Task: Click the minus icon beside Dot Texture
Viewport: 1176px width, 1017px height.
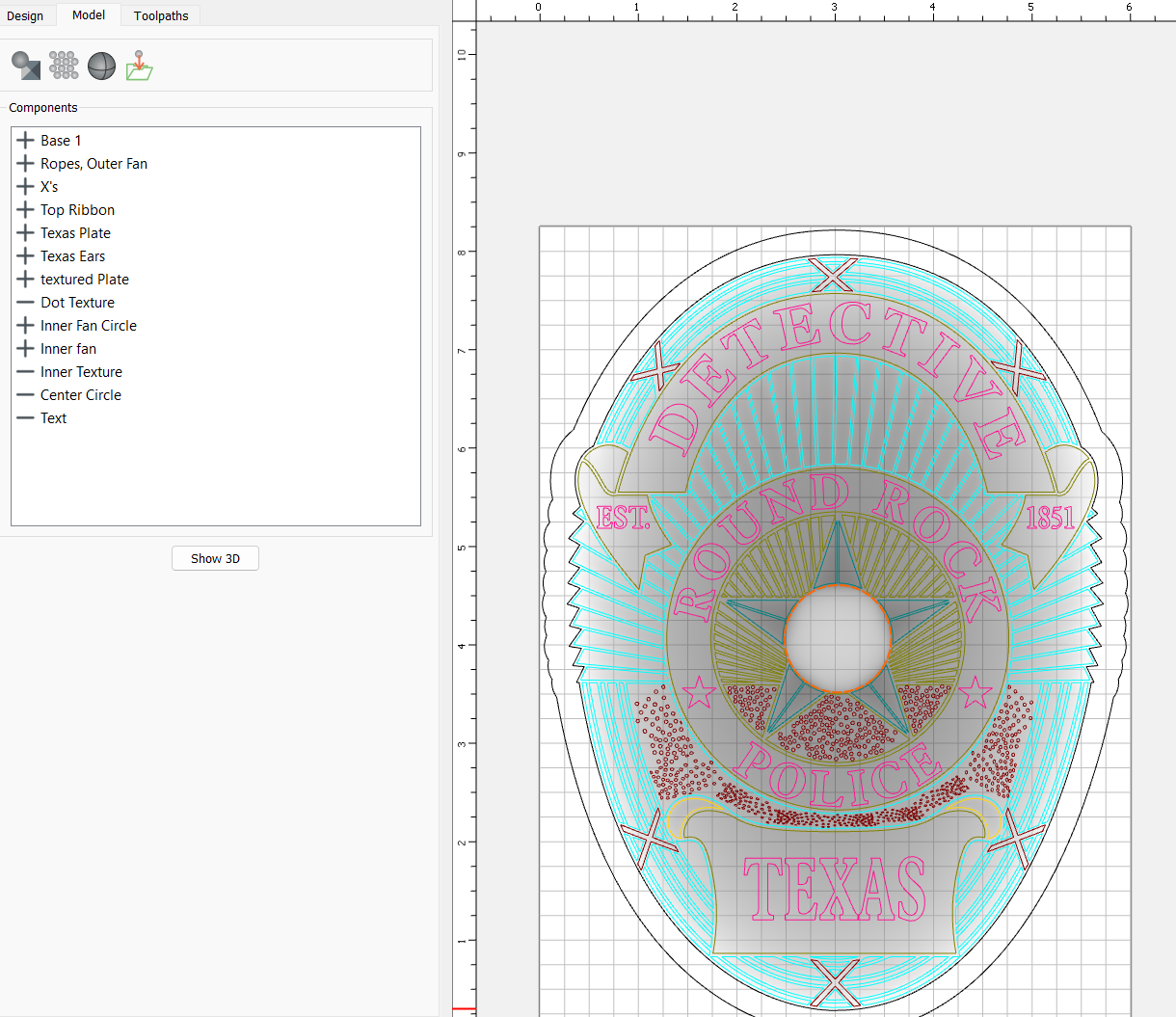Action: (25, 303)
